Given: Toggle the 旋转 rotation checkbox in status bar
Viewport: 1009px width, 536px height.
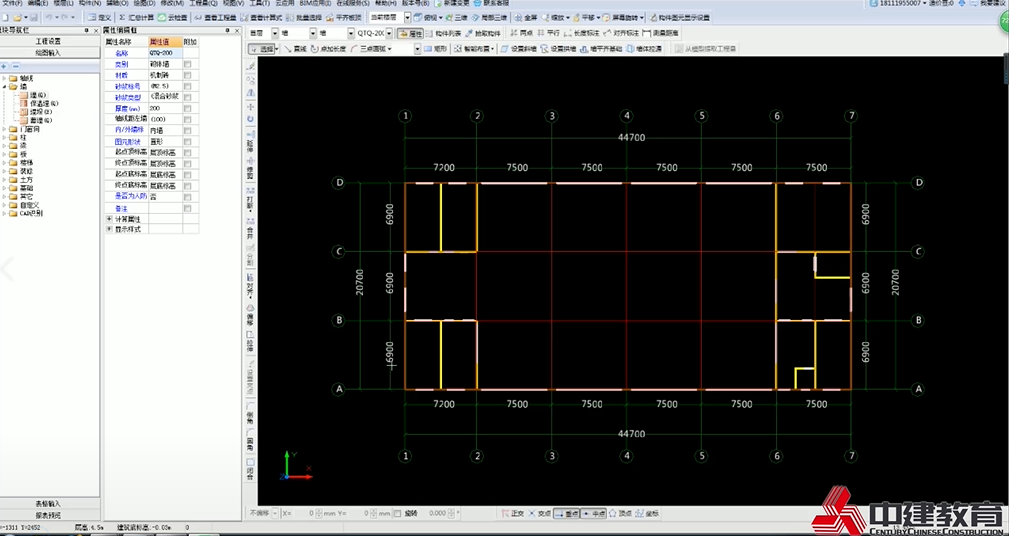Looking at the screenshot, I should point(397,513).
